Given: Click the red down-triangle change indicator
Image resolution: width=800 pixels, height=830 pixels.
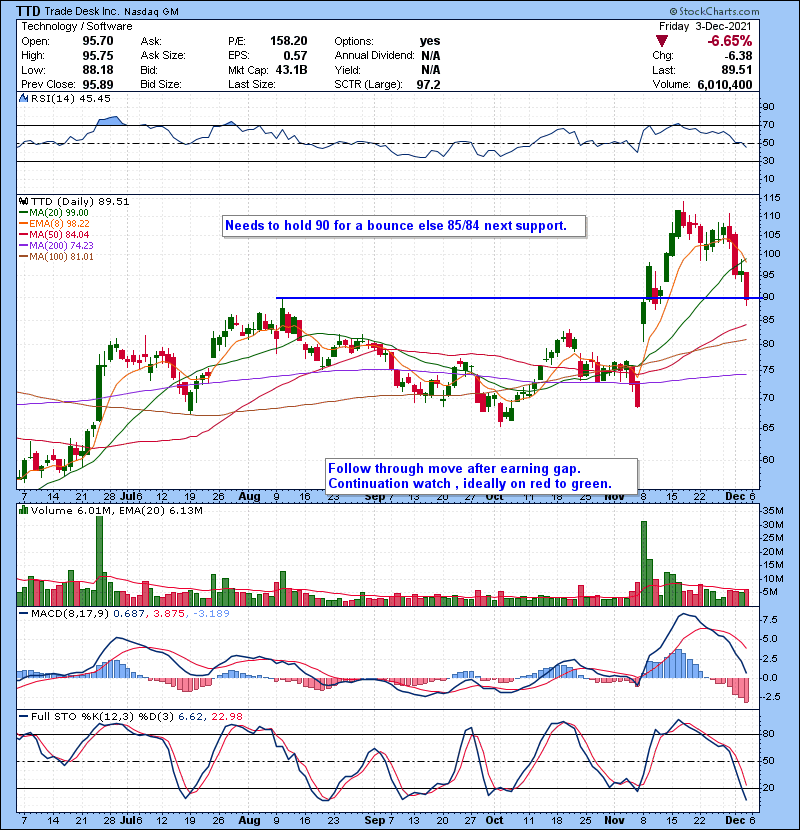Looking at the screenshot, I should click(x=662, y=41).
